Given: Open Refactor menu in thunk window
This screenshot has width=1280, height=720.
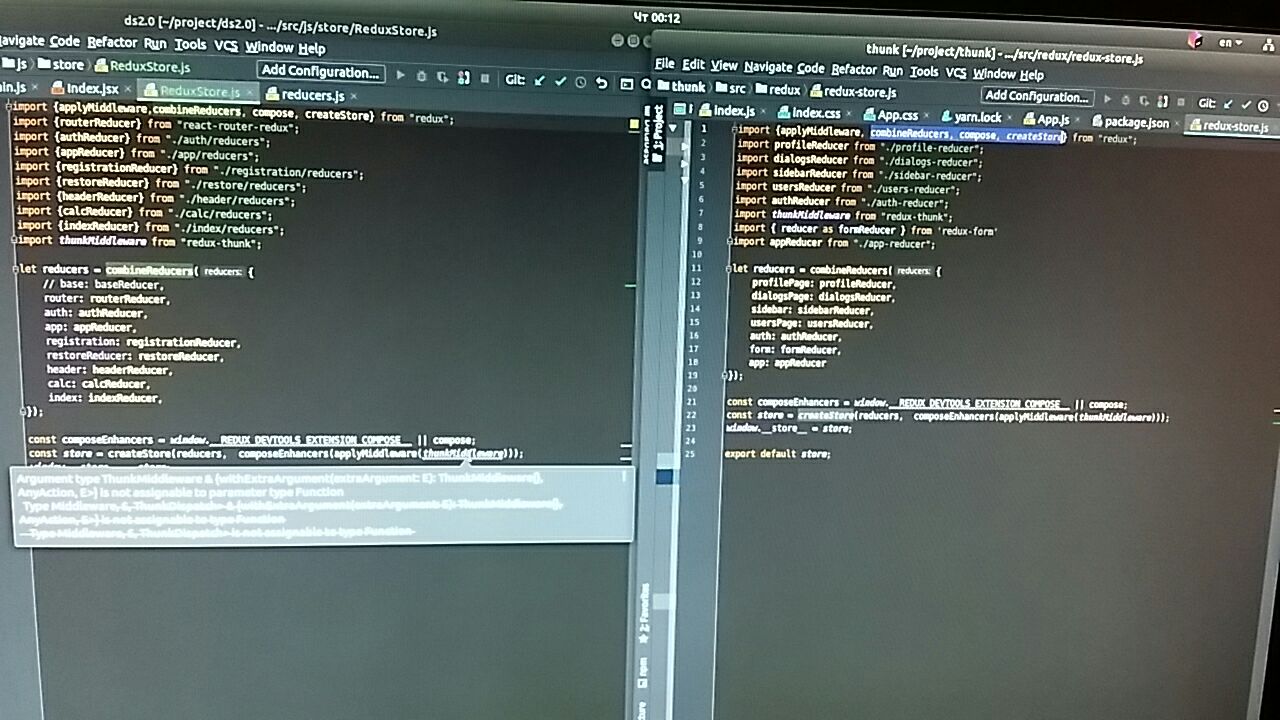Looking at the screenshot, I should pos(854,70).
